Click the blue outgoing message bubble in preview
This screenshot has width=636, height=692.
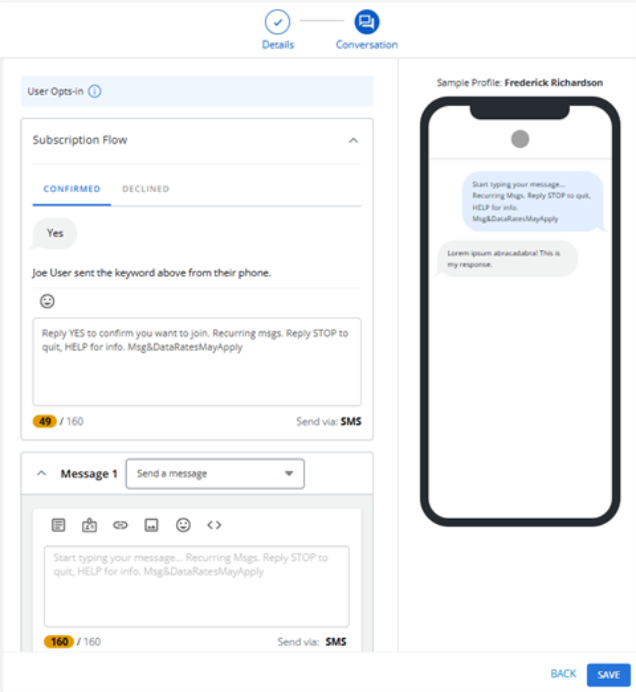tap(533, 201)
